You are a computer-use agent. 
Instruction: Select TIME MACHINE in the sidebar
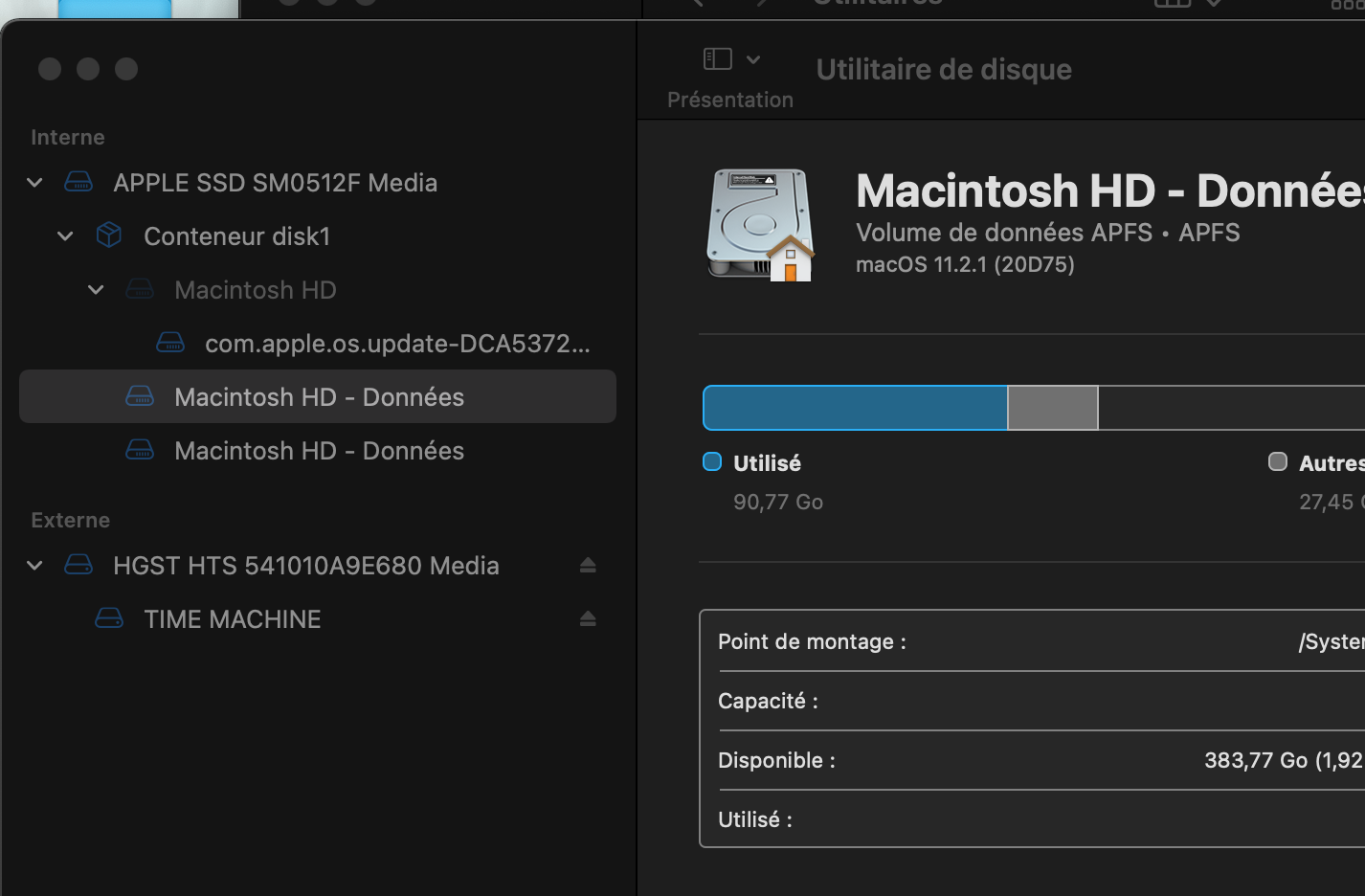coord(232,618)
